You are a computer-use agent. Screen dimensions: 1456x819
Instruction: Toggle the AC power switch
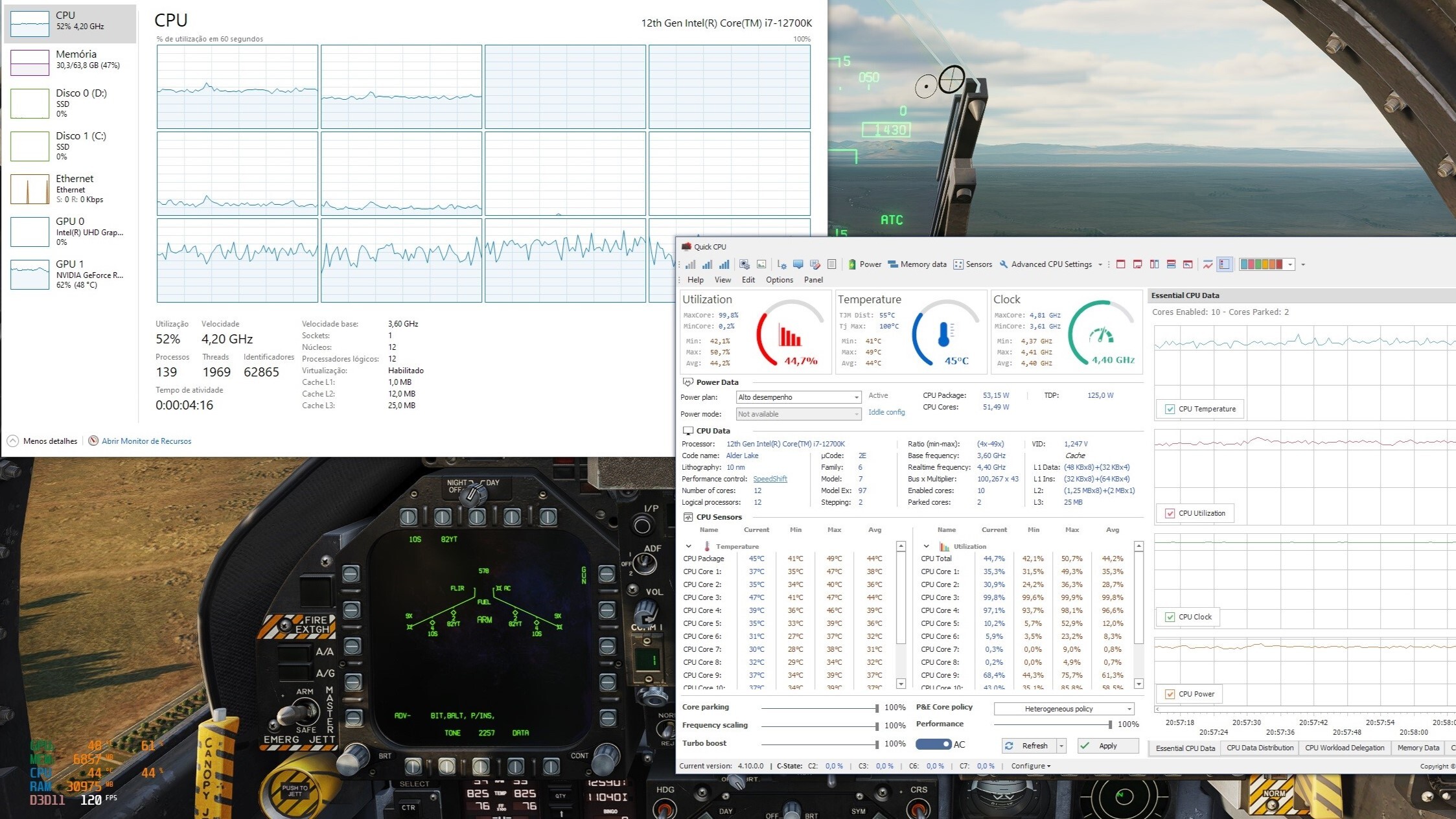(x=934, y=744)
